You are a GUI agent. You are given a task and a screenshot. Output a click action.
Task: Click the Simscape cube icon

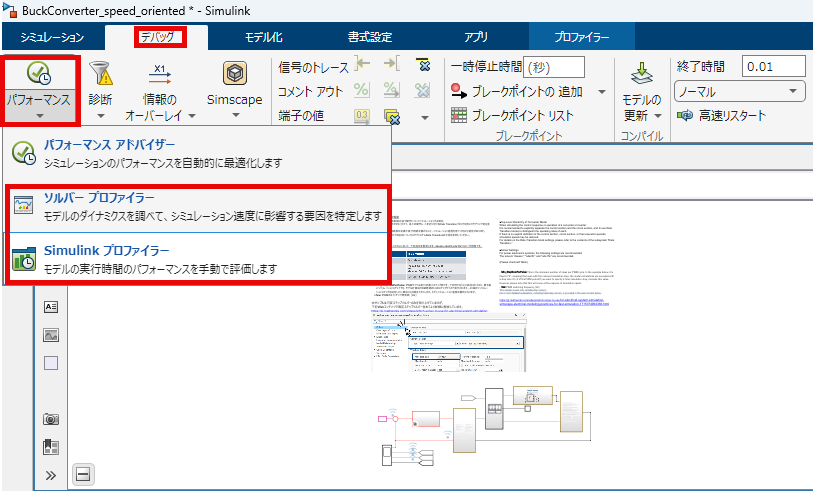point(234,74)
